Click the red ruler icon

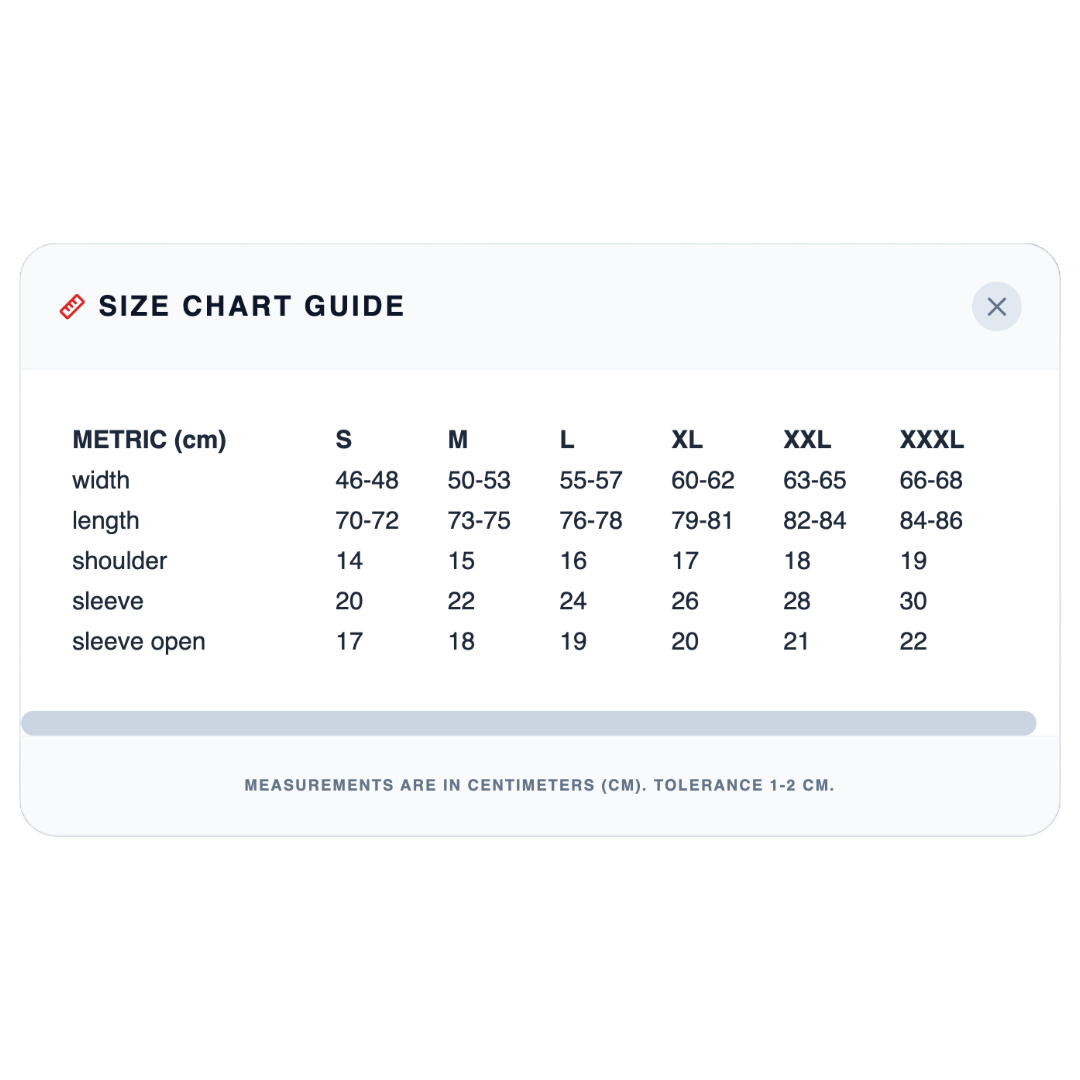pos(72,307)
